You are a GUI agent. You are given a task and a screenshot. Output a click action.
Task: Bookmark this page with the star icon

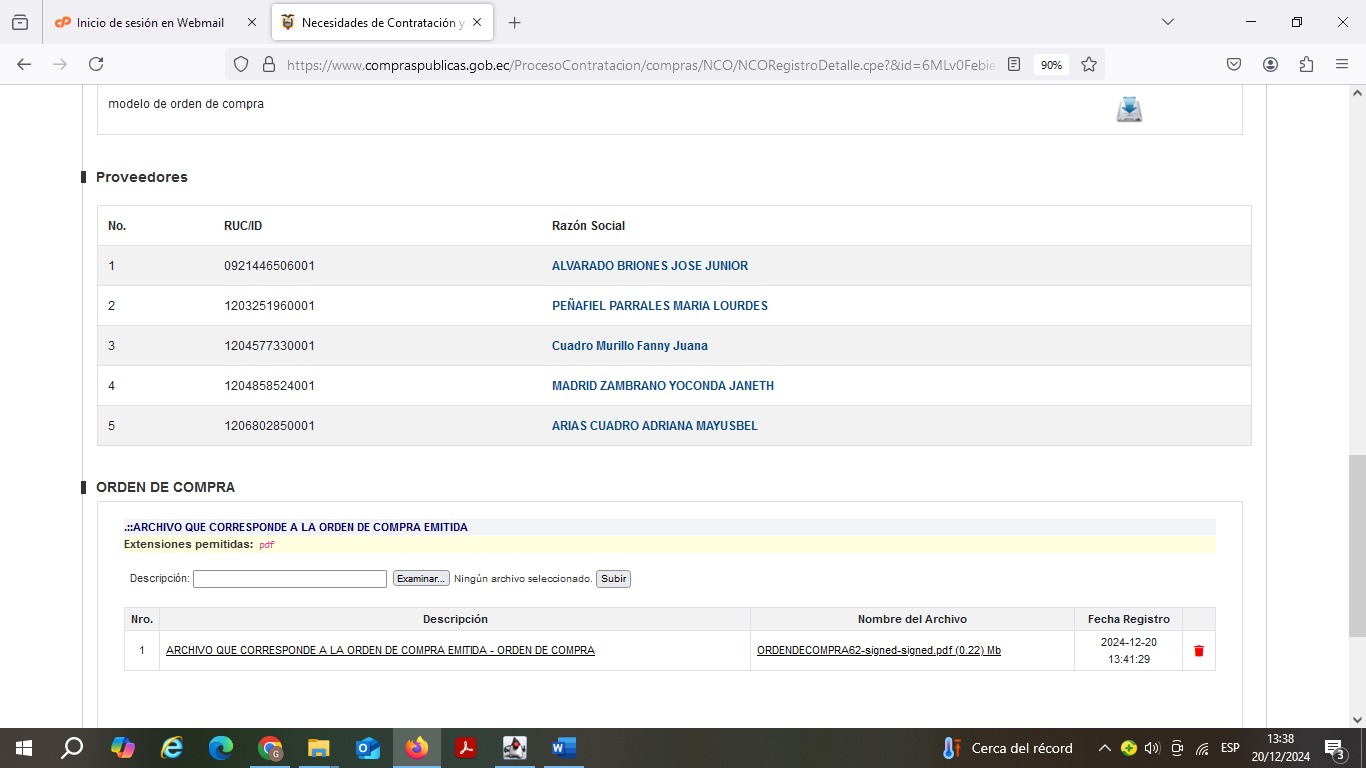[x=1089, y=64]
